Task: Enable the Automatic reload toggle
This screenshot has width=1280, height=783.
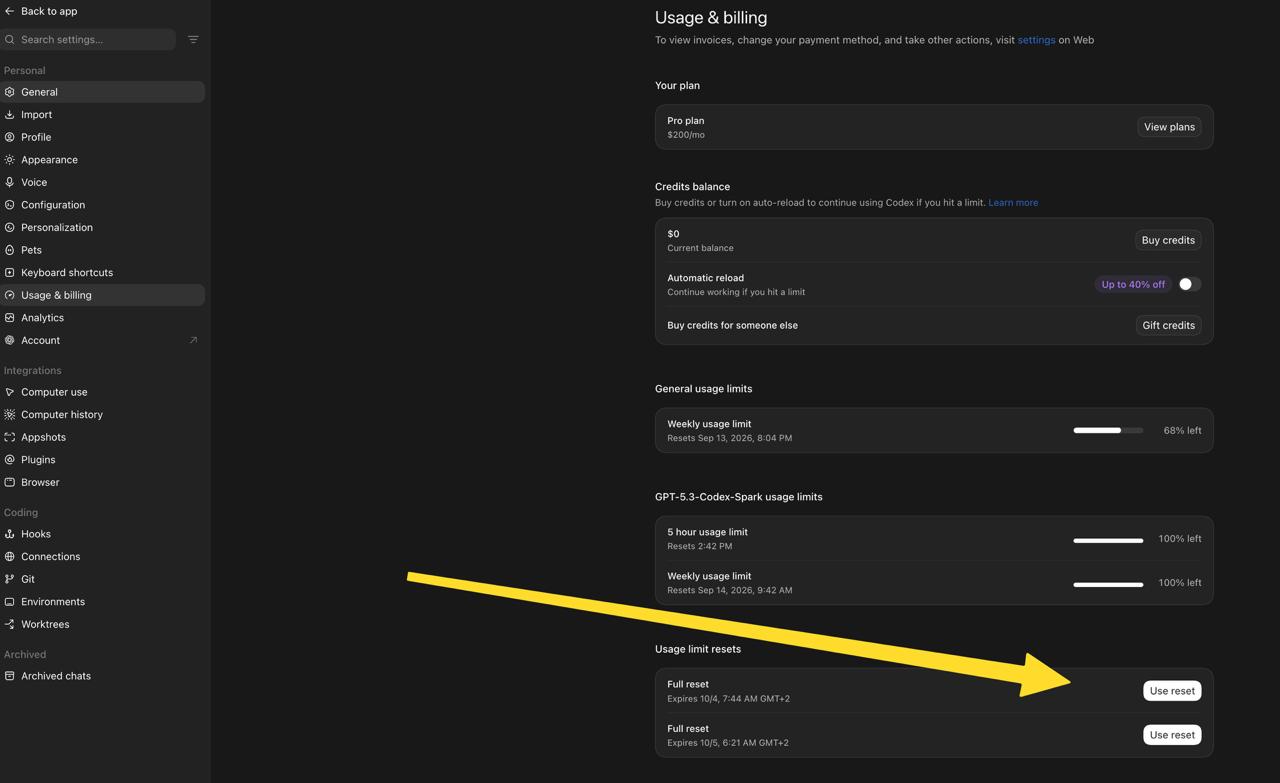Action: (x=1188, y=284)
